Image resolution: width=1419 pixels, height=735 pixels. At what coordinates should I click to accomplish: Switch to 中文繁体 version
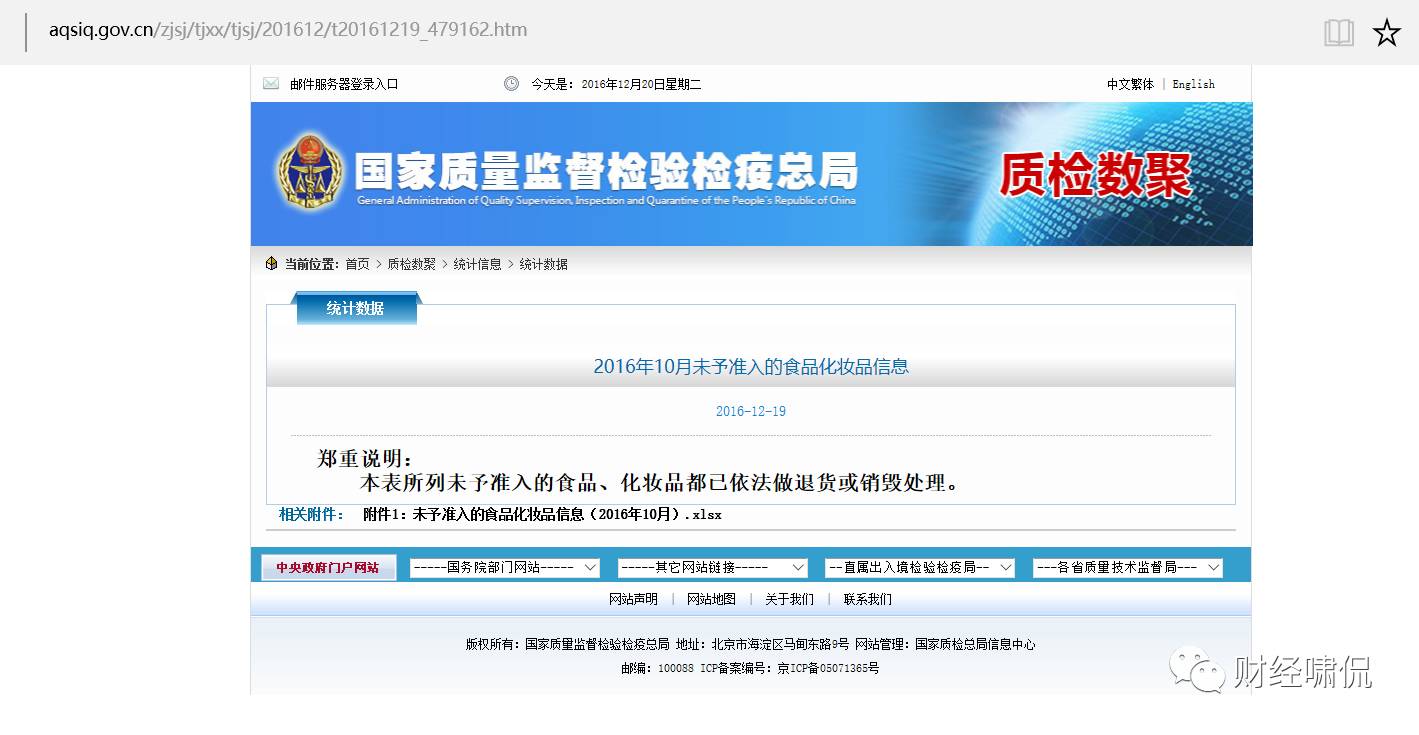click(x=1130, y=84)
